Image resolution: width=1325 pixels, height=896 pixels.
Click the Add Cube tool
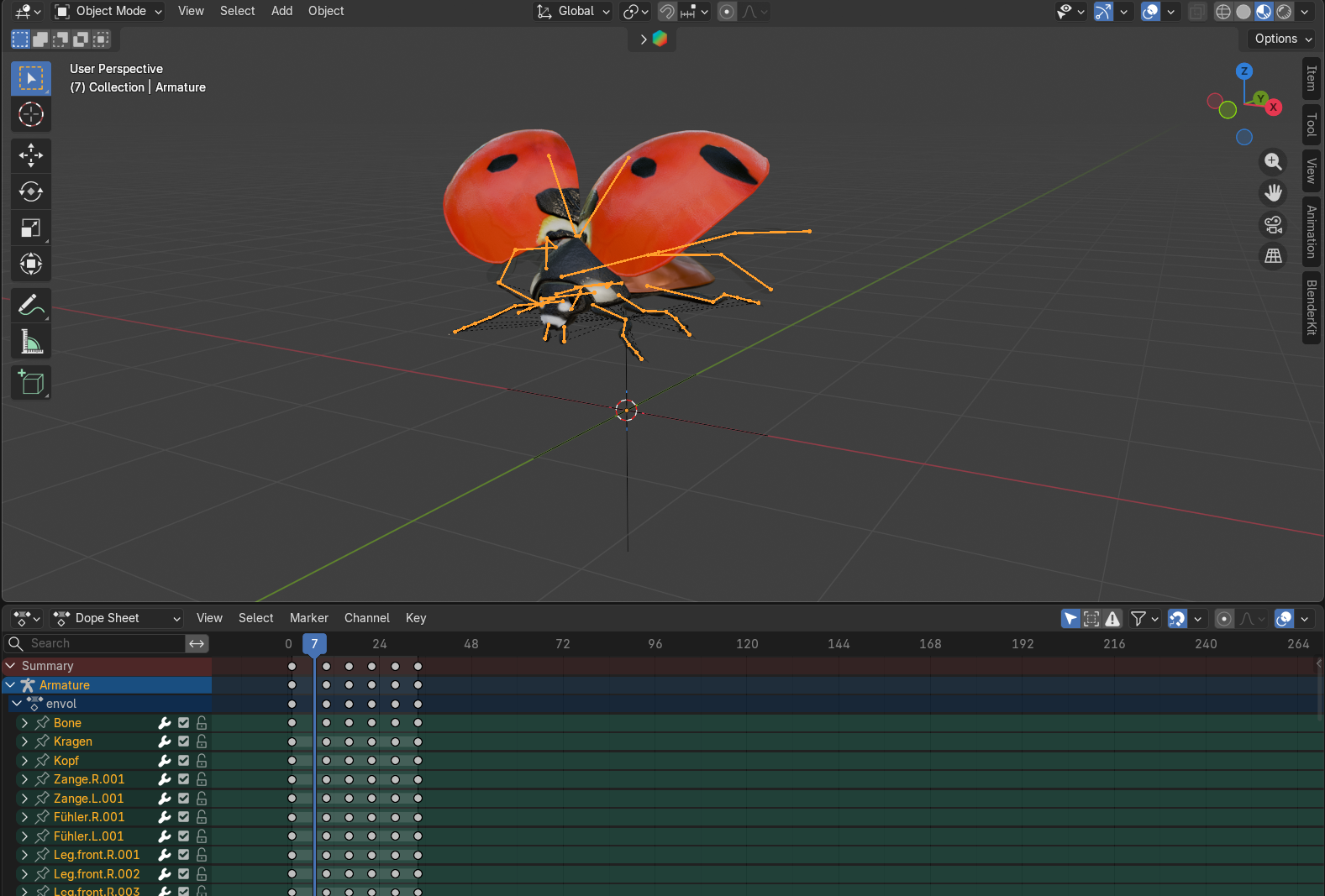click(31, 383)
